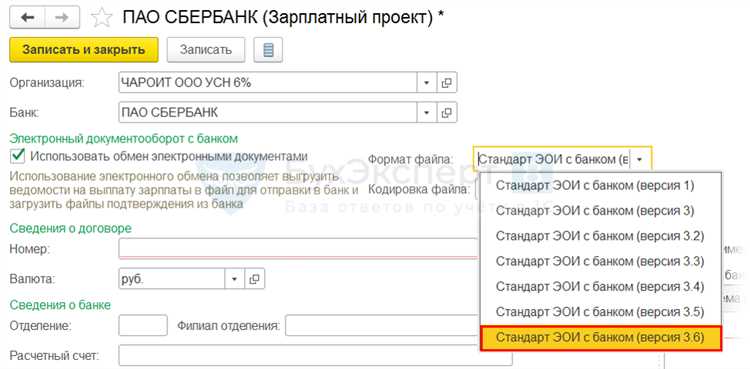The width and height of the screenshot is (750, 369).
Task: Click the Сведения о банке section header
Action: coord(60,305)
